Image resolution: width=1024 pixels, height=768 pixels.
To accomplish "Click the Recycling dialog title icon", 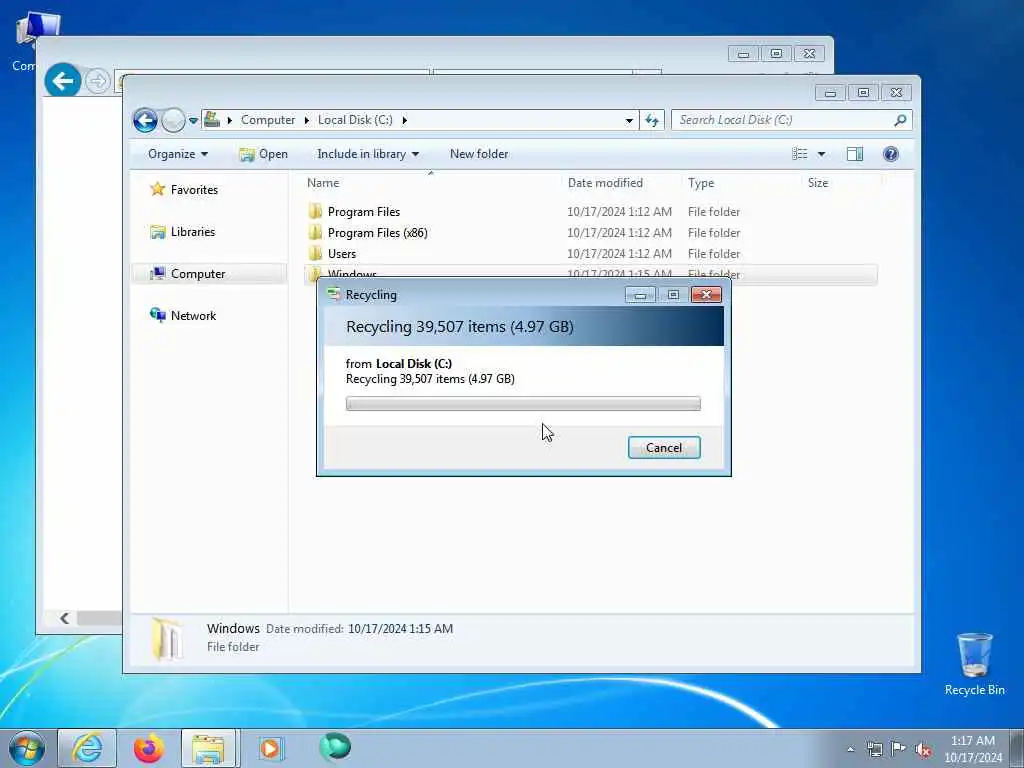I will [334, 295].
